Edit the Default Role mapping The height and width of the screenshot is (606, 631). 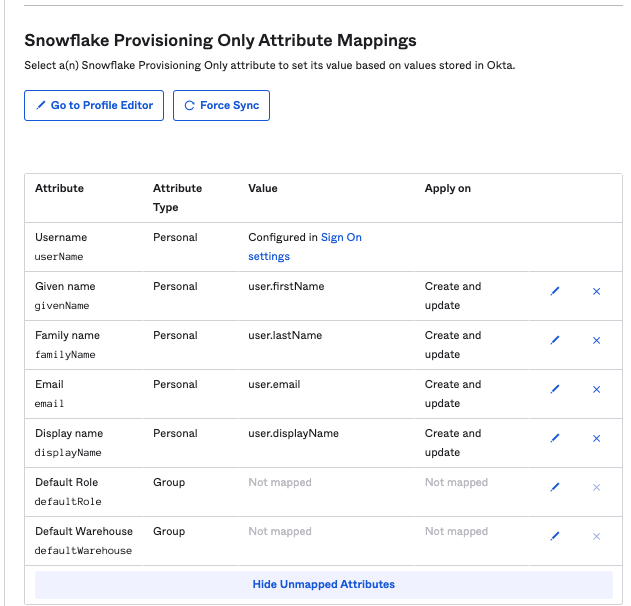[555, 487]
